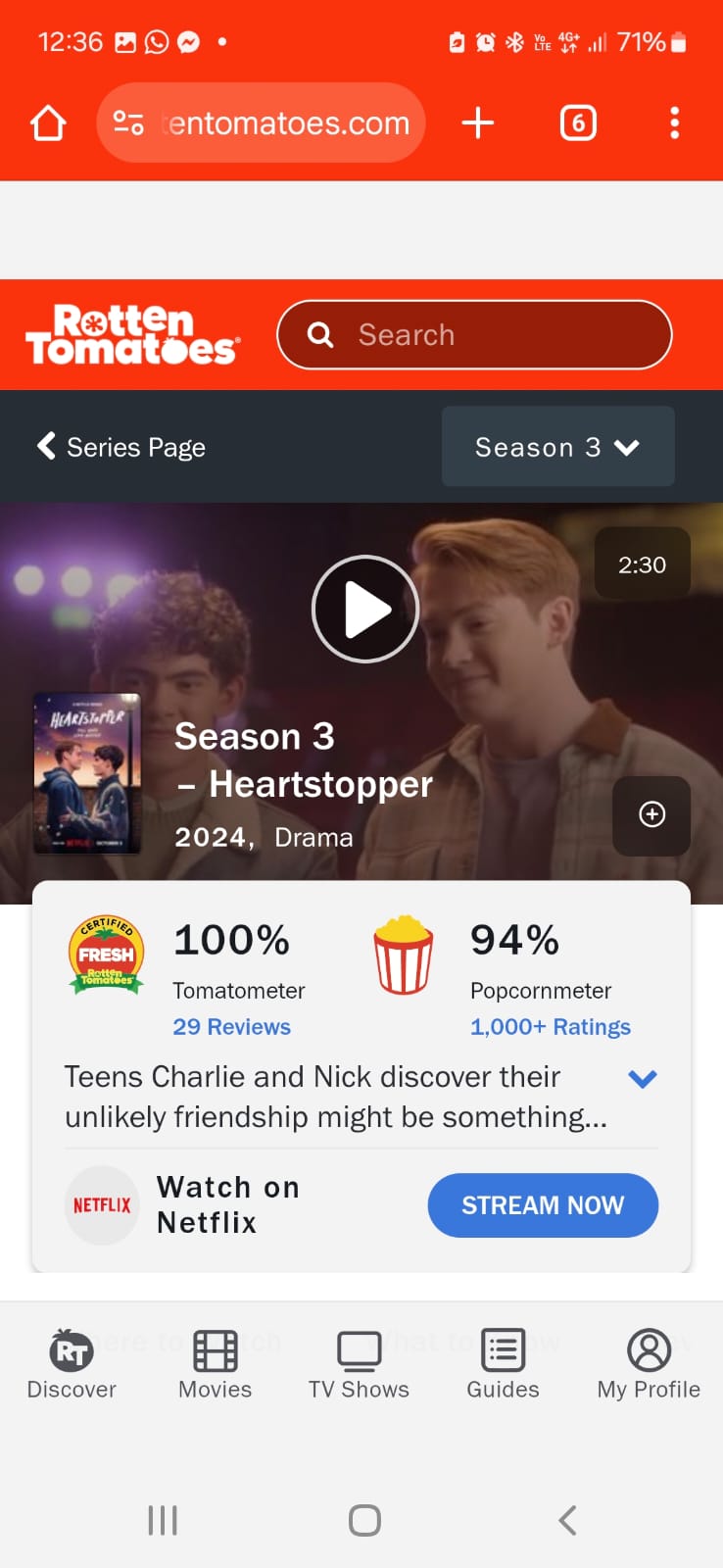Screen dimensions: 723x1568
Task: Expand the synopsis with the blue chevron
Action: point(642,1079)
